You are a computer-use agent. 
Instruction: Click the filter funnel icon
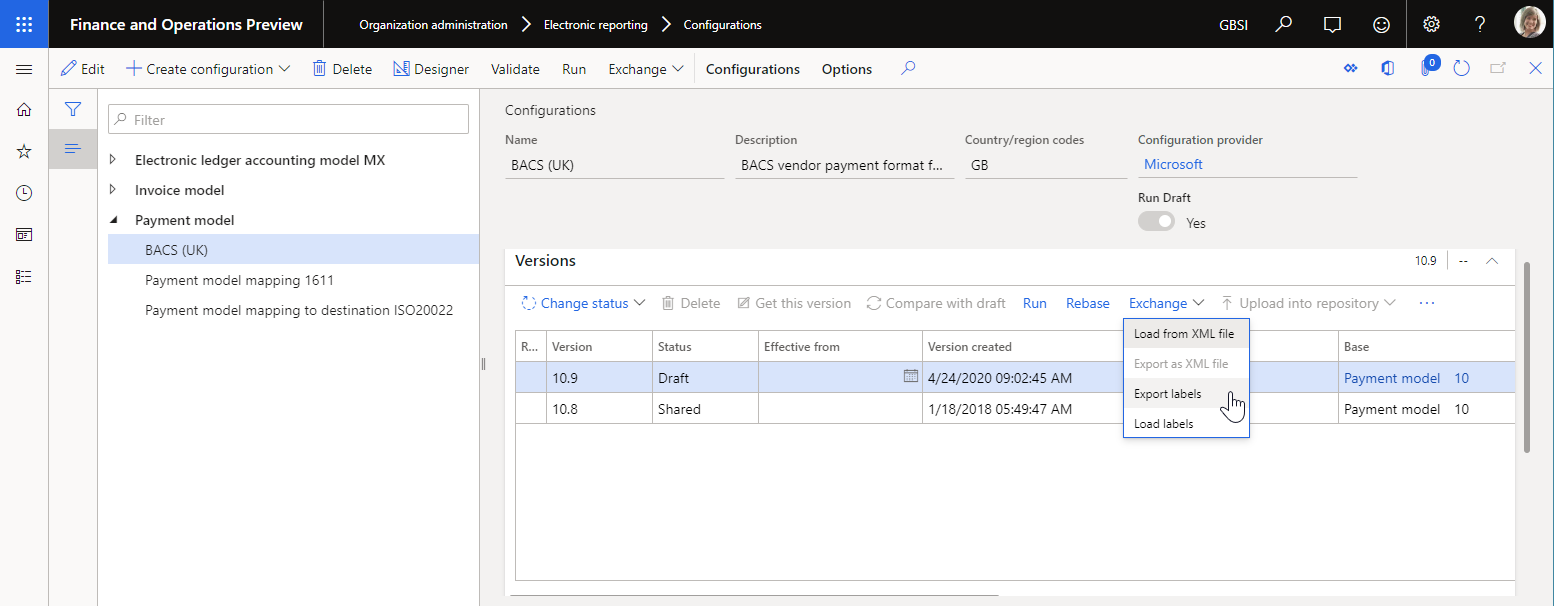[x=73, y=109]
